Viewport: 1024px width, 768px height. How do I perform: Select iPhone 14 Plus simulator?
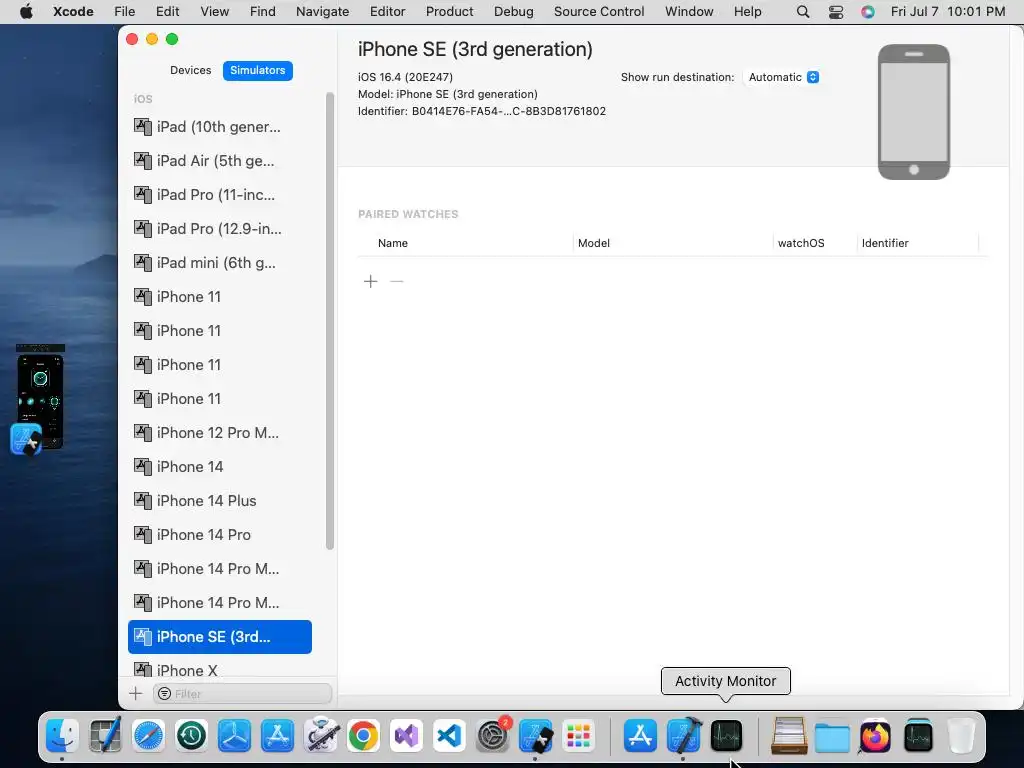tap(220, 500)
